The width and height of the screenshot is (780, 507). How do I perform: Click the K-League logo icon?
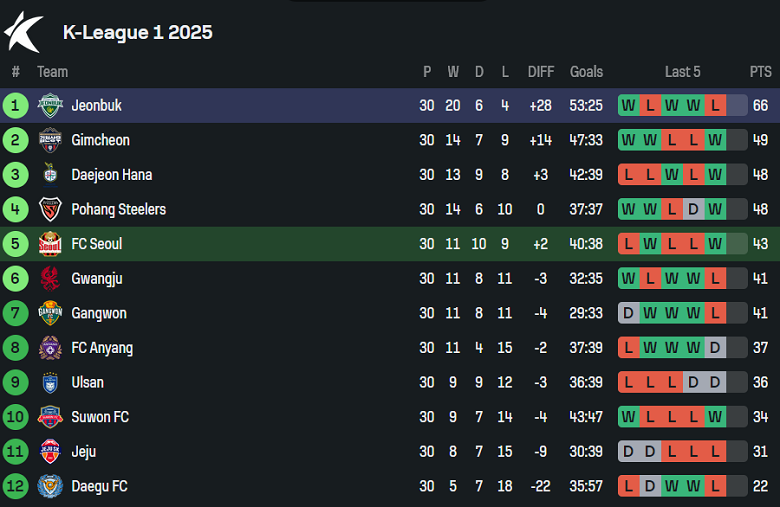pyautogui.click(x=23, y=32)
